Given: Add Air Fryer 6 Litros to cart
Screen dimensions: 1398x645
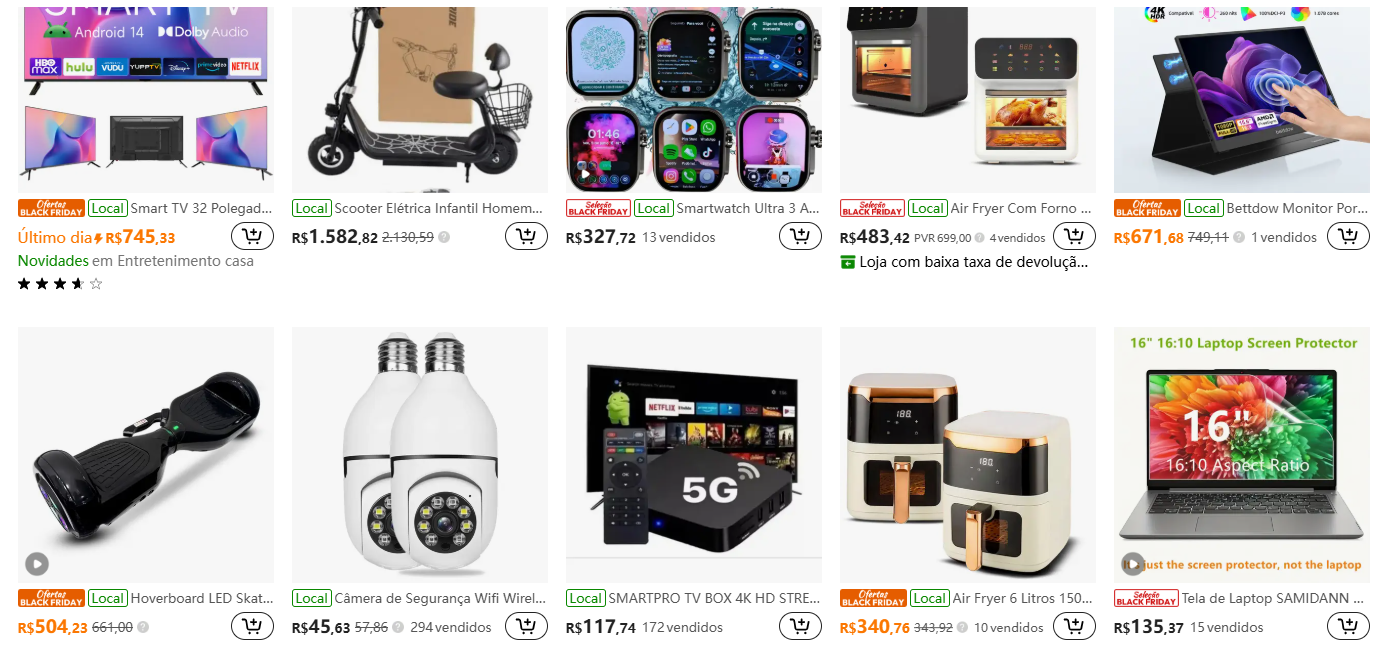Looking at the screenshot, I should [1074, 627].
